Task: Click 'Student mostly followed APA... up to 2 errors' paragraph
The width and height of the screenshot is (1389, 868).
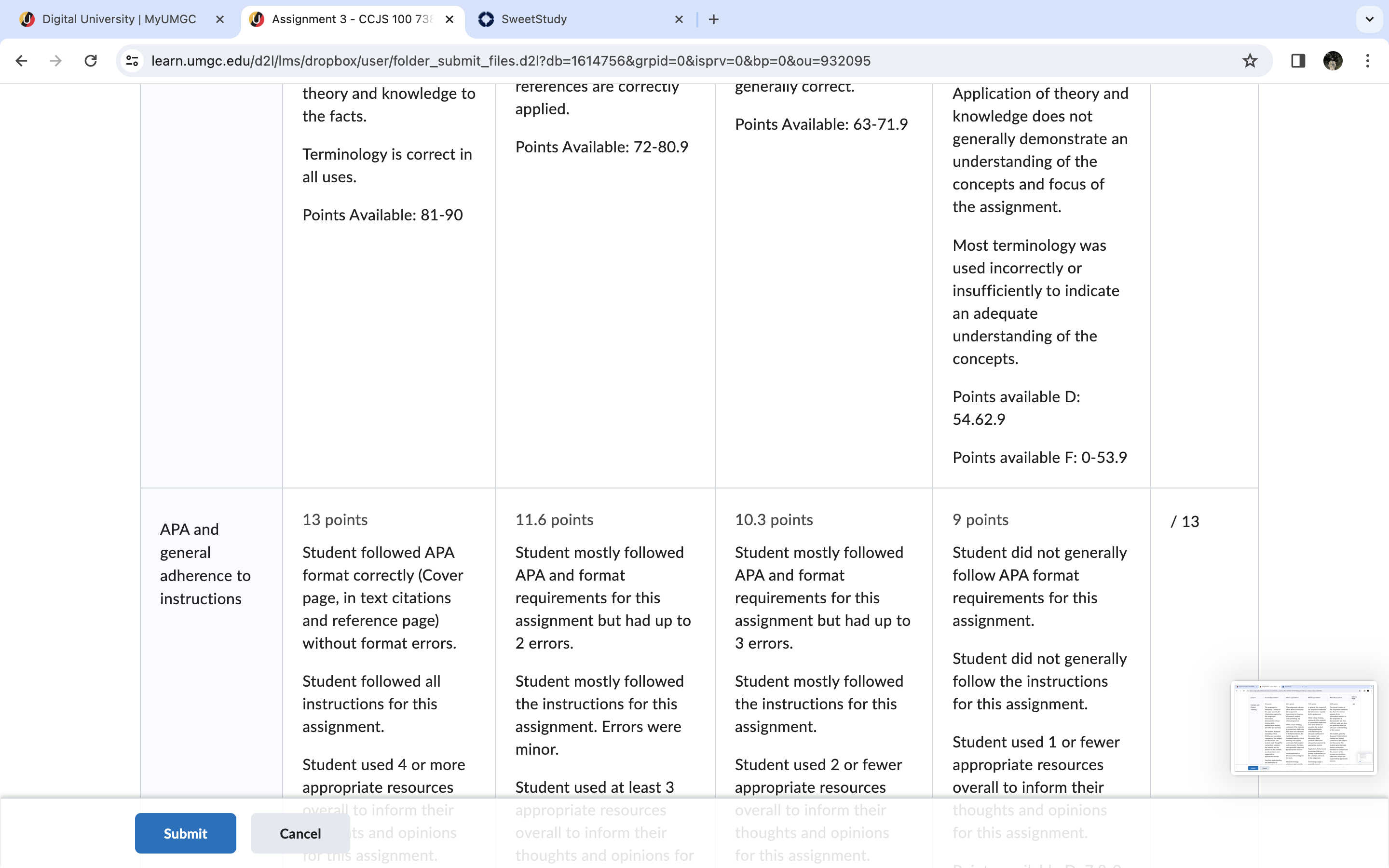Action: 603,597
